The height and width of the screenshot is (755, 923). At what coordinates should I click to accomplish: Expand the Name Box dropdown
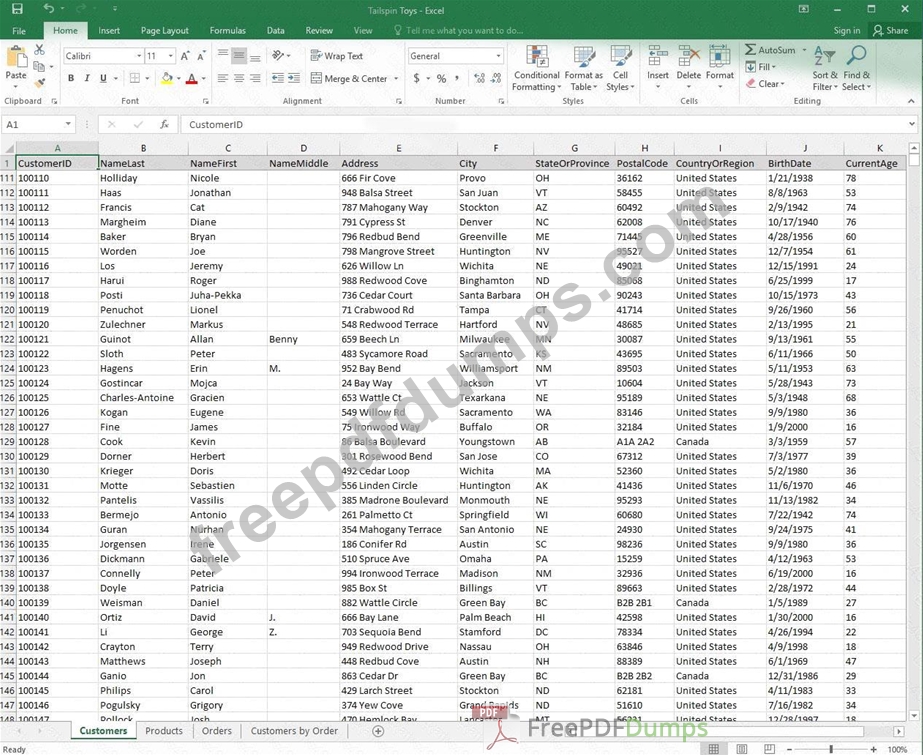point(68,124)
